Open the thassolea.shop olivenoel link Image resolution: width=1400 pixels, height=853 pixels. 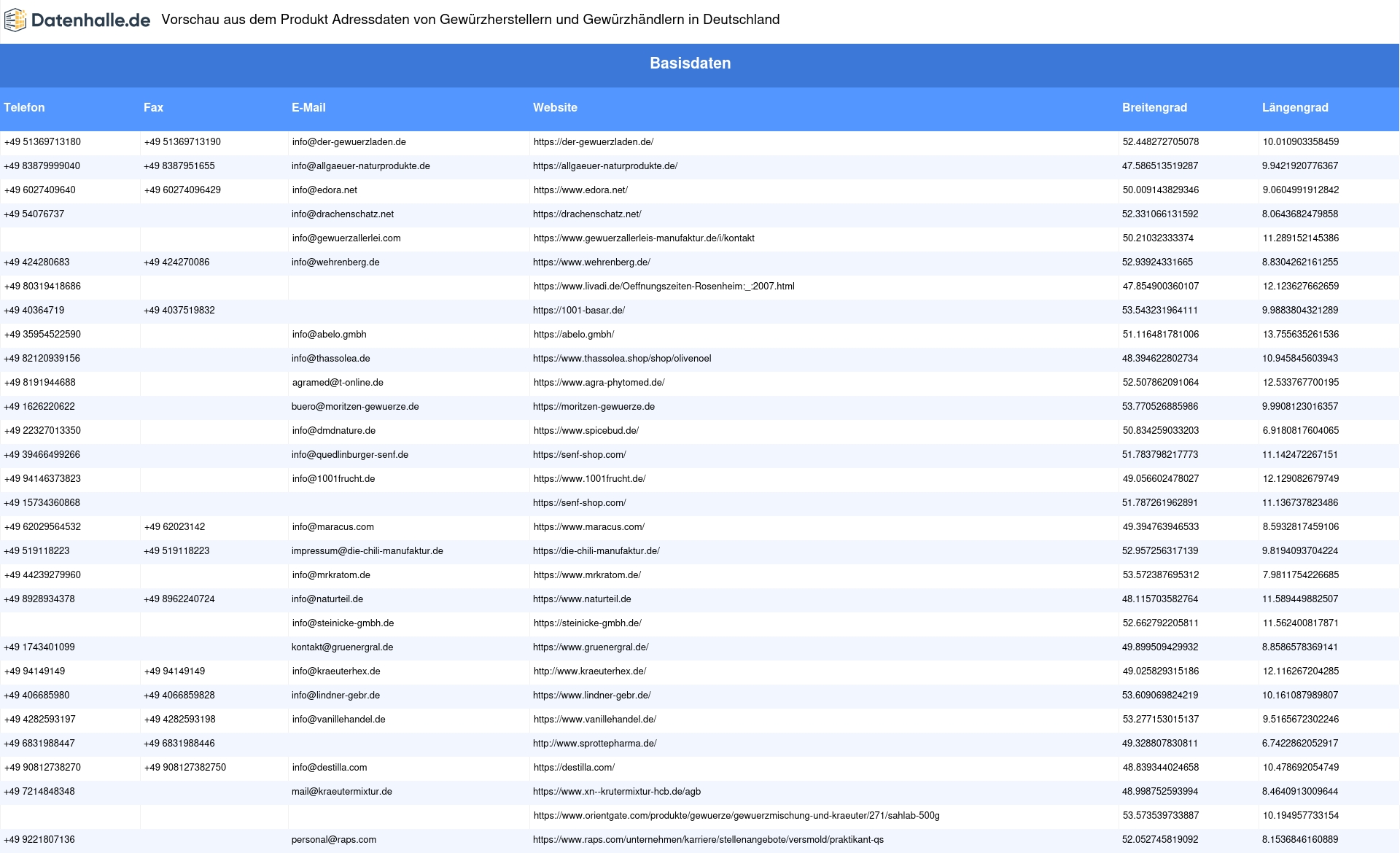click(x=622, y=359)
